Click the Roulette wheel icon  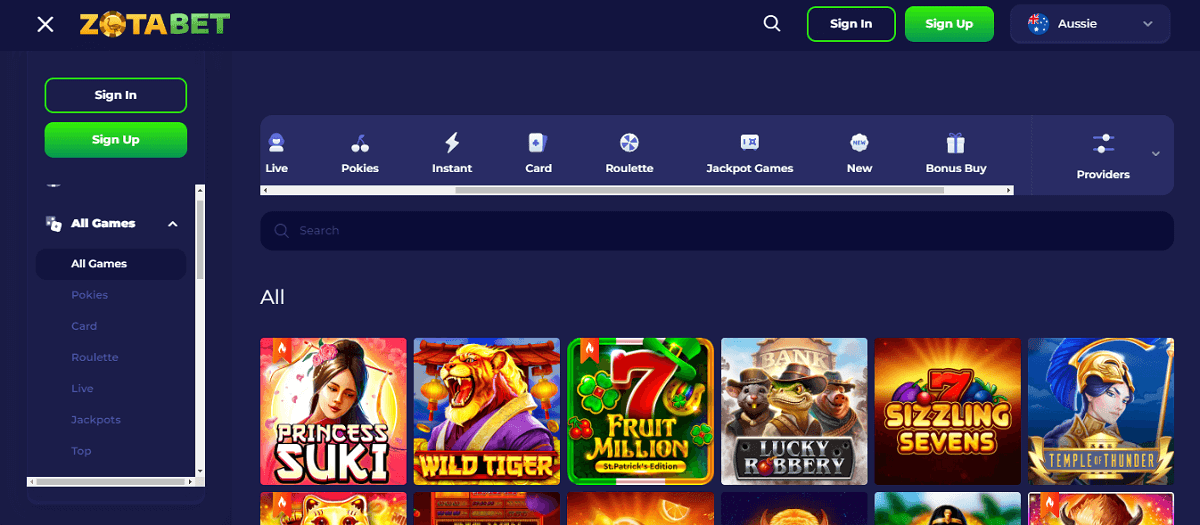pos(629,142)
